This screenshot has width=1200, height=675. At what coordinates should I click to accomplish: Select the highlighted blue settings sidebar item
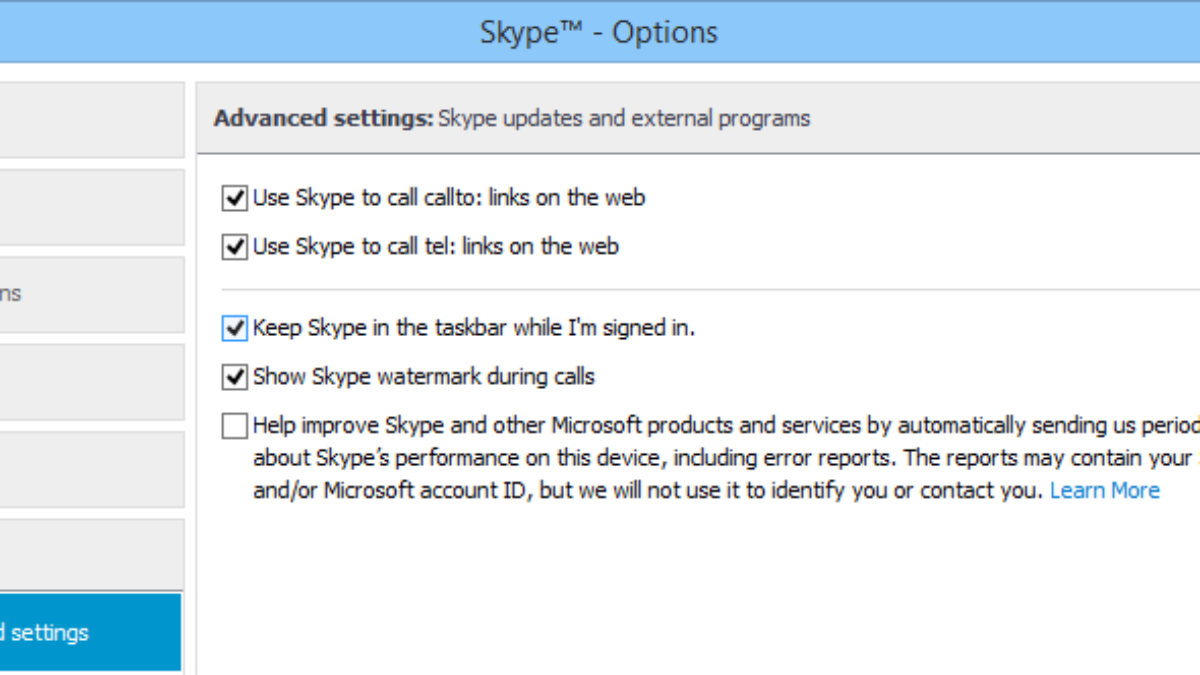click(x=90, y=632)
